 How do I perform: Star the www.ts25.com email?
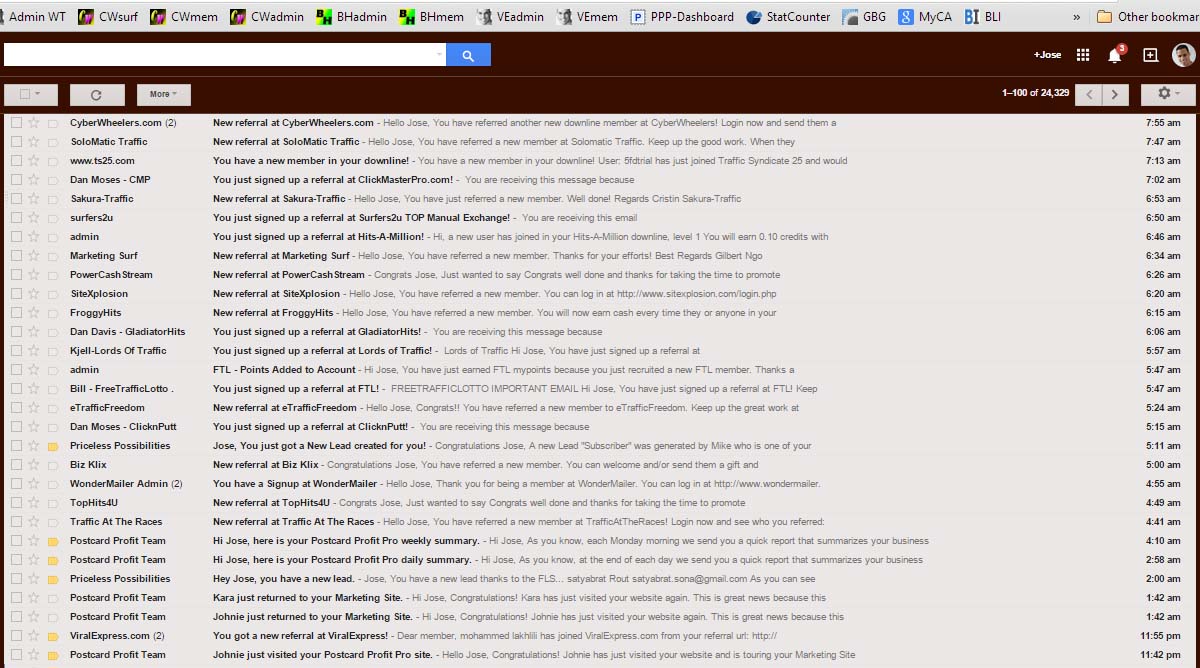(x=34, y=161)
